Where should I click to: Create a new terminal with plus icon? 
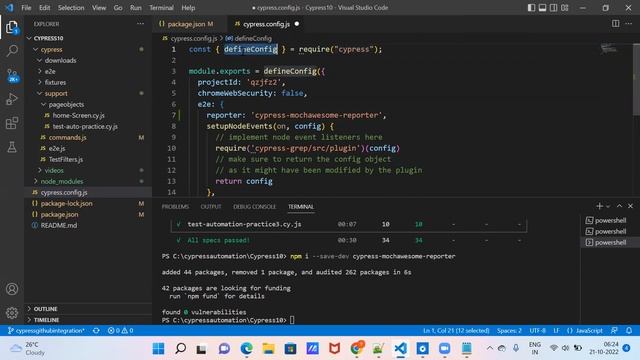coord(599,206)
